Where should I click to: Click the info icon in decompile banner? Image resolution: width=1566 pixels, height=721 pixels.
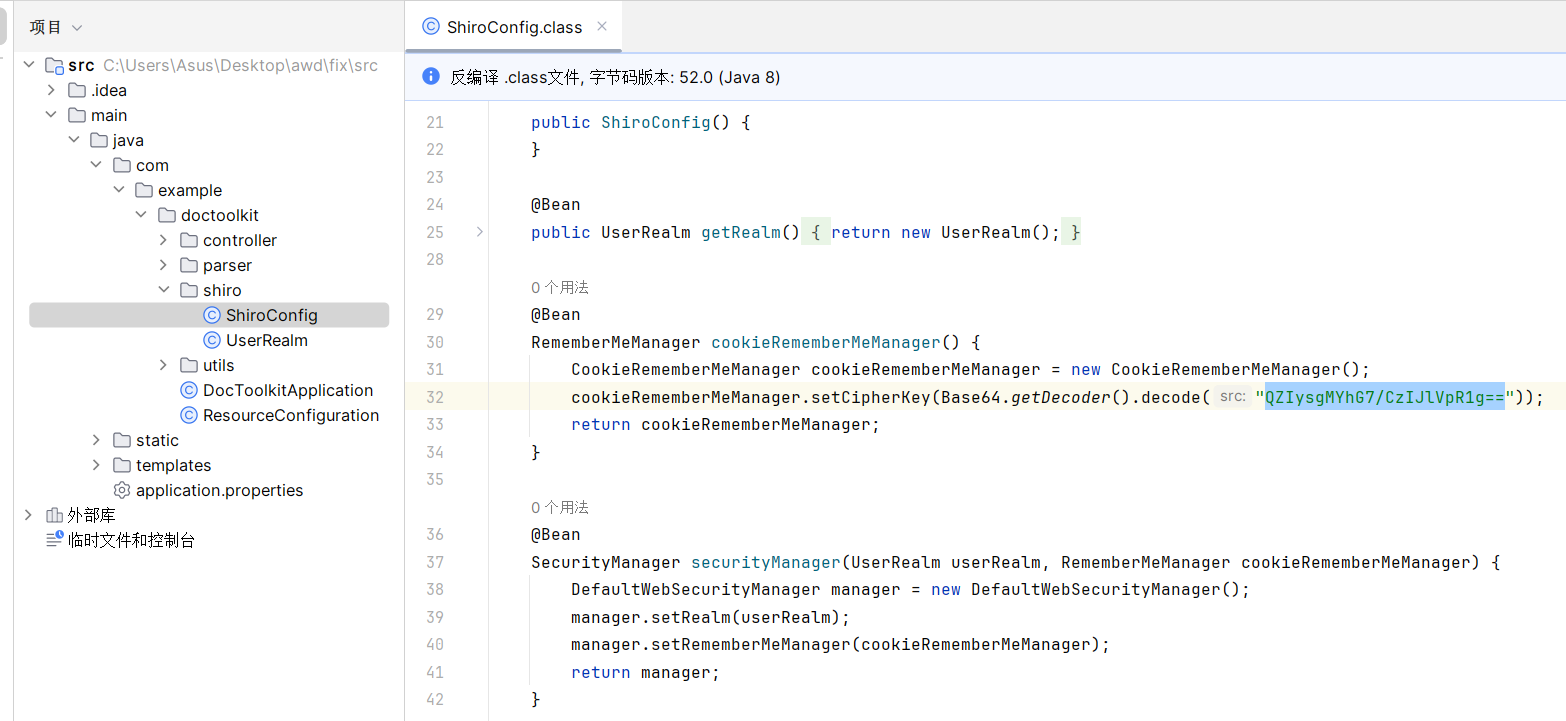click(431, 76)
